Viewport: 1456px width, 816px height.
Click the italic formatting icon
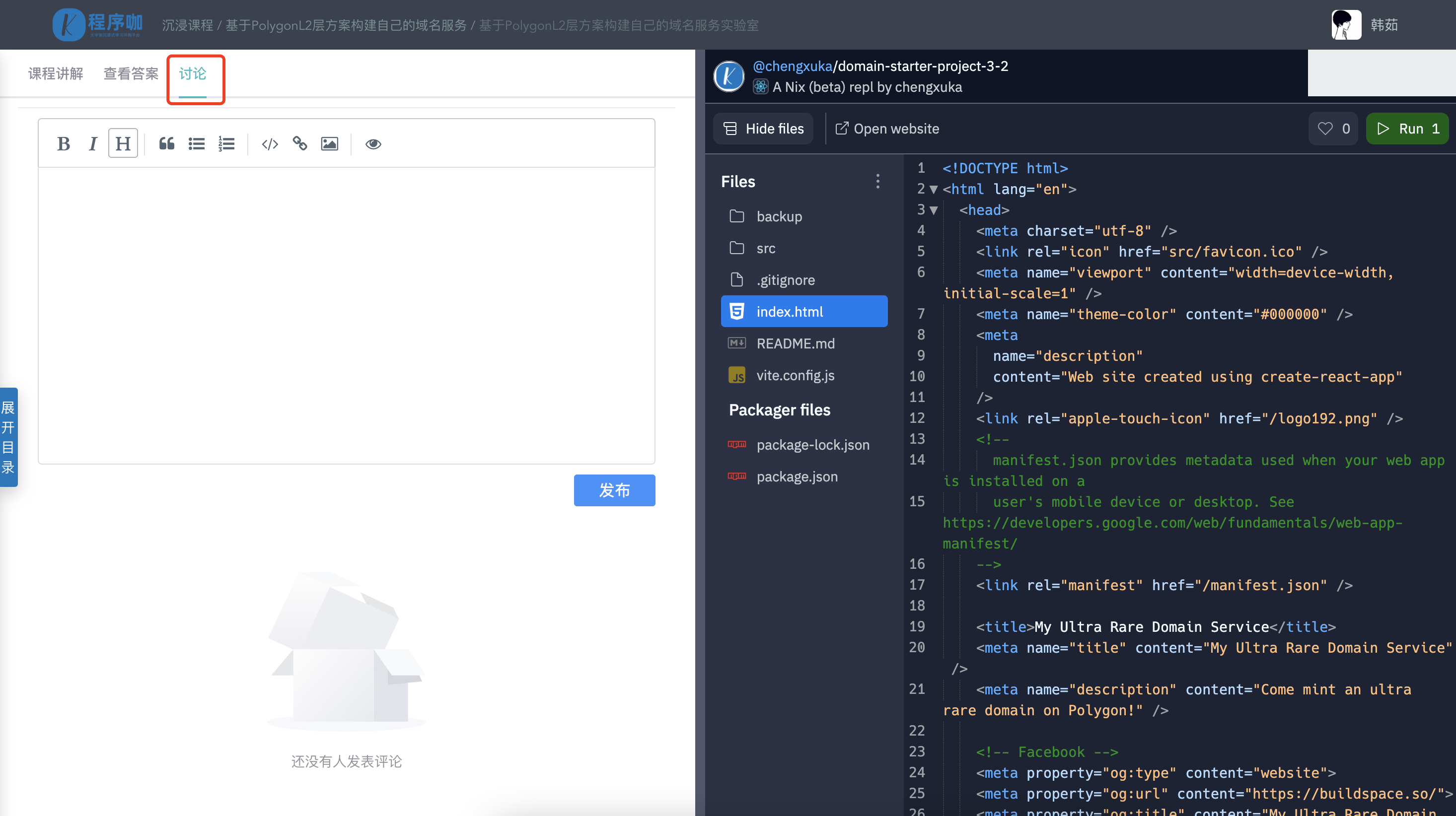coord(93,144)
